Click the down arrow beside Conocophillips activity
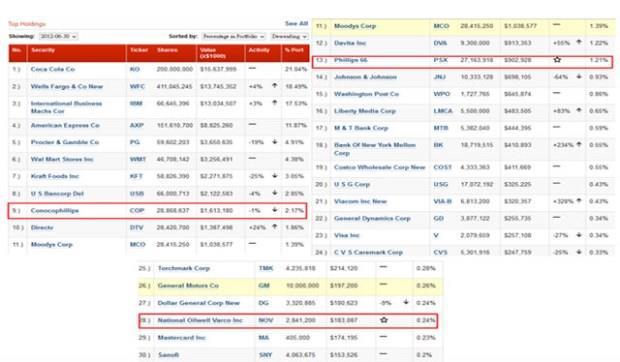 point(274,210)
